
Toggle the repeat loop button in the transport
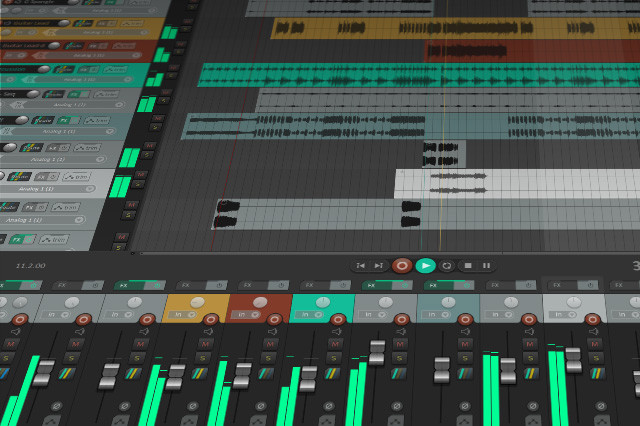coord(446,265)
